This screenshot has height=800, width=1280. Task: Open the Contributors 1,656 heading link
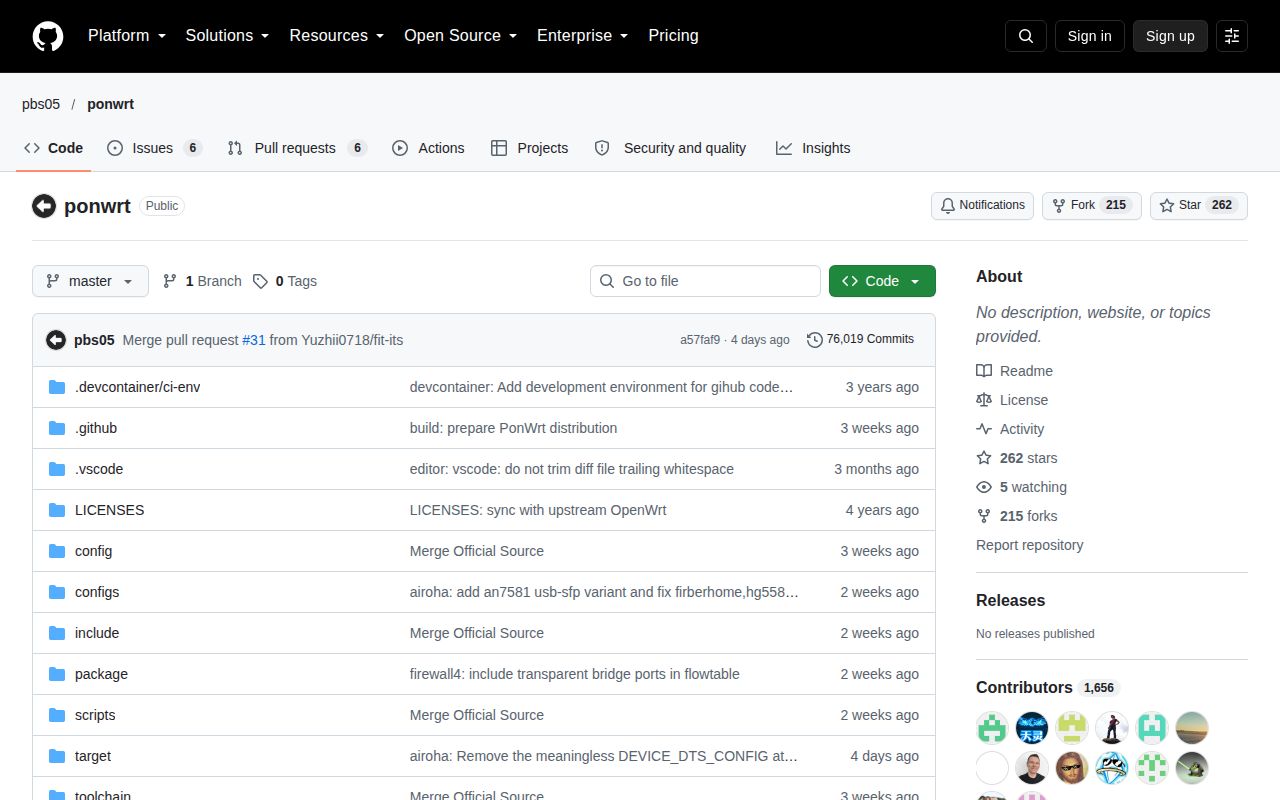pyautogui.click(x=1046, y=687)
